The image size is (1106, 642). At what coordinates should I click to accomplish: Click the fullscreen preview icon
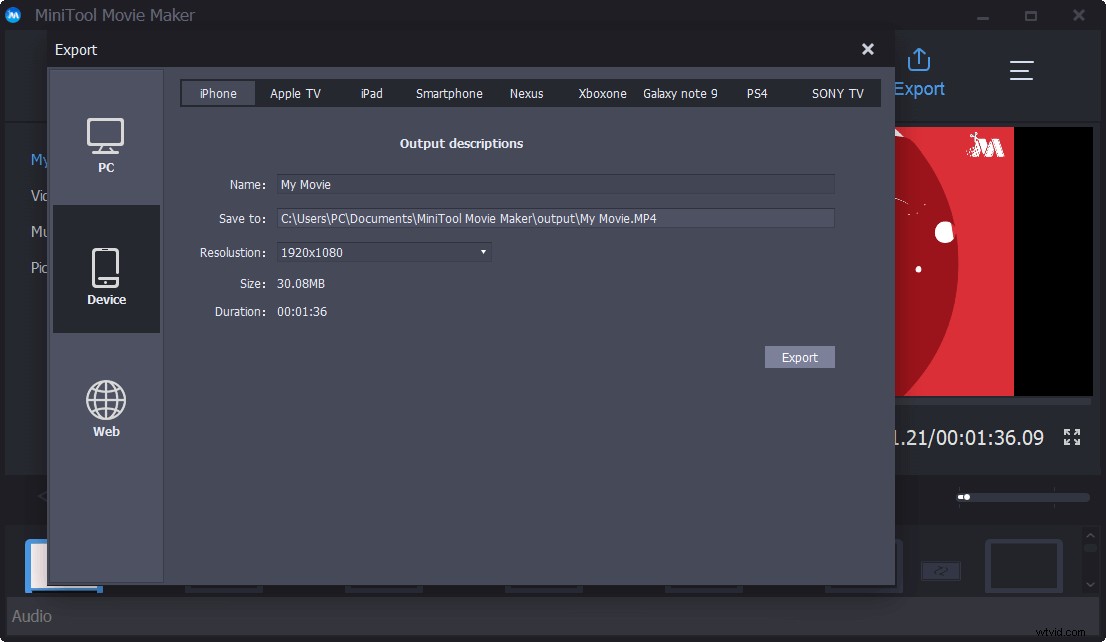click(1071, 437)
